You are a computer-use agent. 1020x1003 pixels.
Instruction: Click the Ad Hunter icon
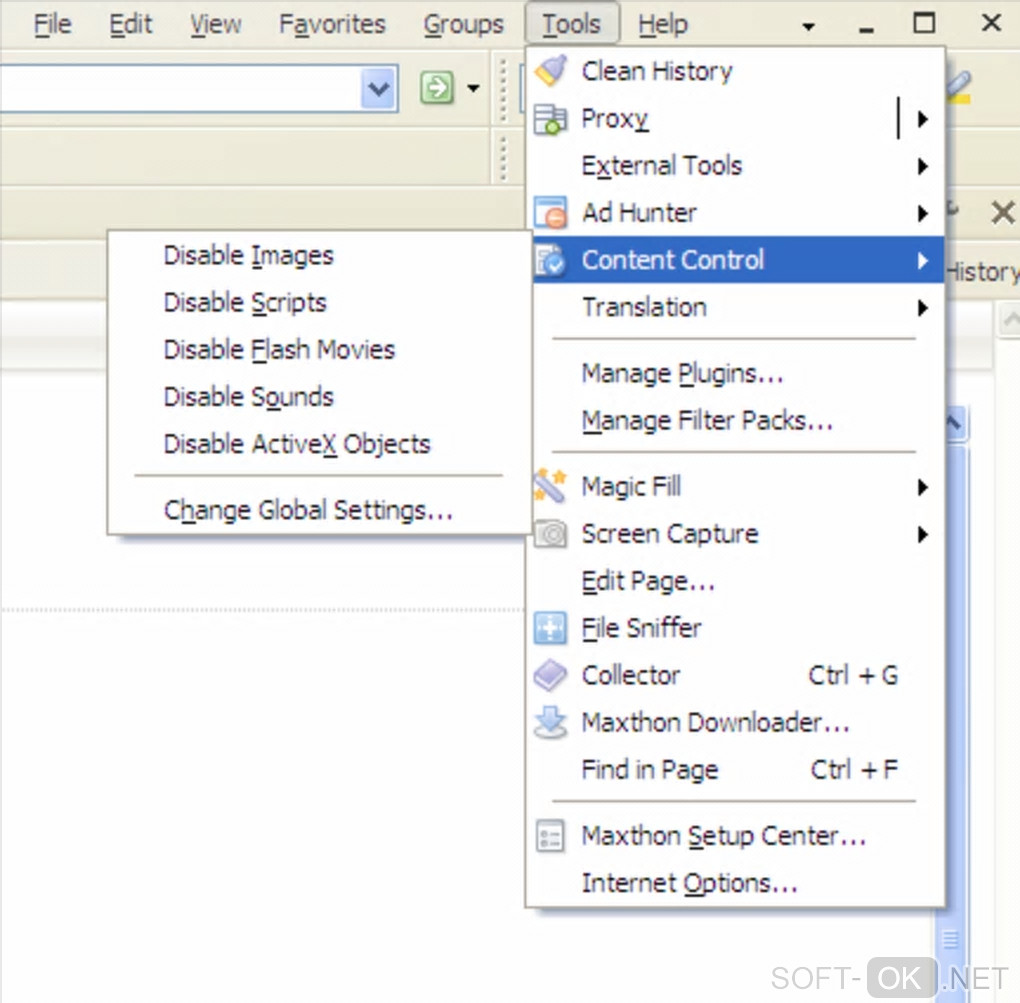tap(550, 213)
